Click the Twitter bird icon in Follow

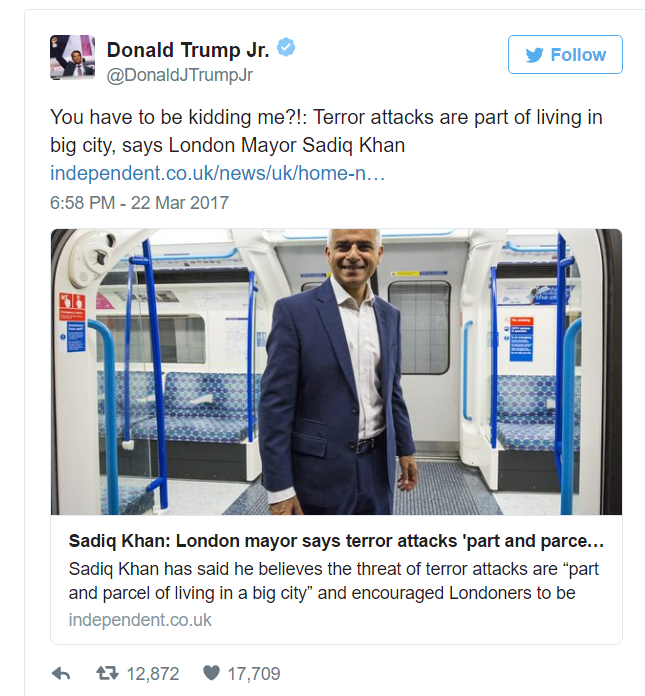coord(534,55)
